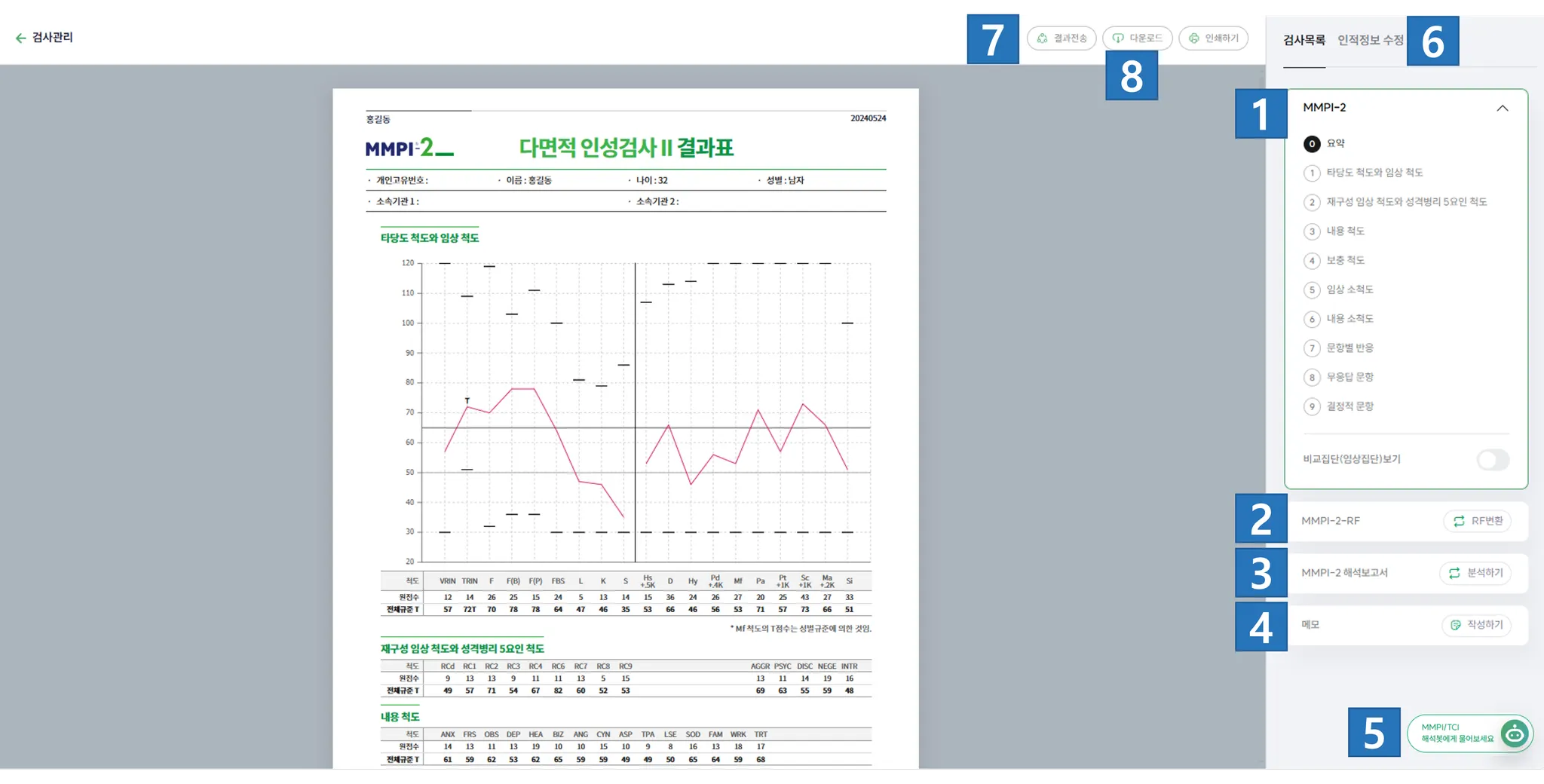This screenshot has height=784, width=1544.
Task: Click the 성별 : 남자 field in the report
Action: pyautogui.click(x=785, y=180)
